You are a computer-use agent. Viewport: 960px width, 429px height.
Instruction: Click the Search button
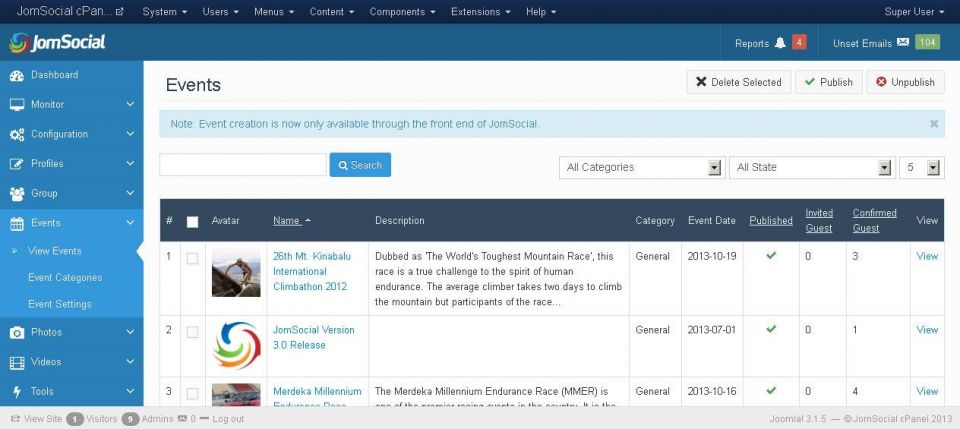(x=360, y=165)
